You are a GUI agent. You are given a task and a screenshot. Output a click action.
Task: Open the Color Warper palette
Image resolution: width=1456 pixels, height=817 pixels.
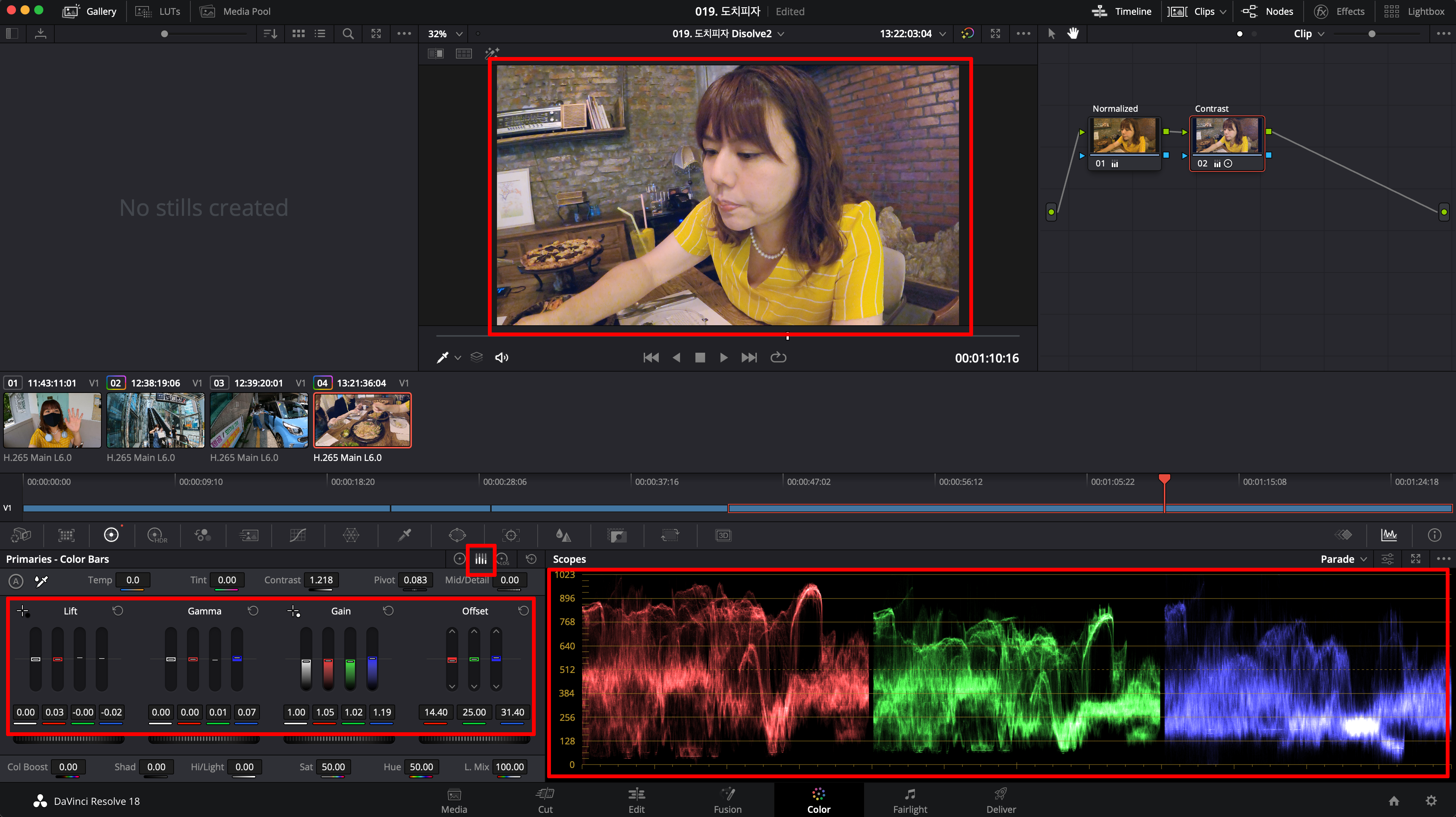pos(350,535)
